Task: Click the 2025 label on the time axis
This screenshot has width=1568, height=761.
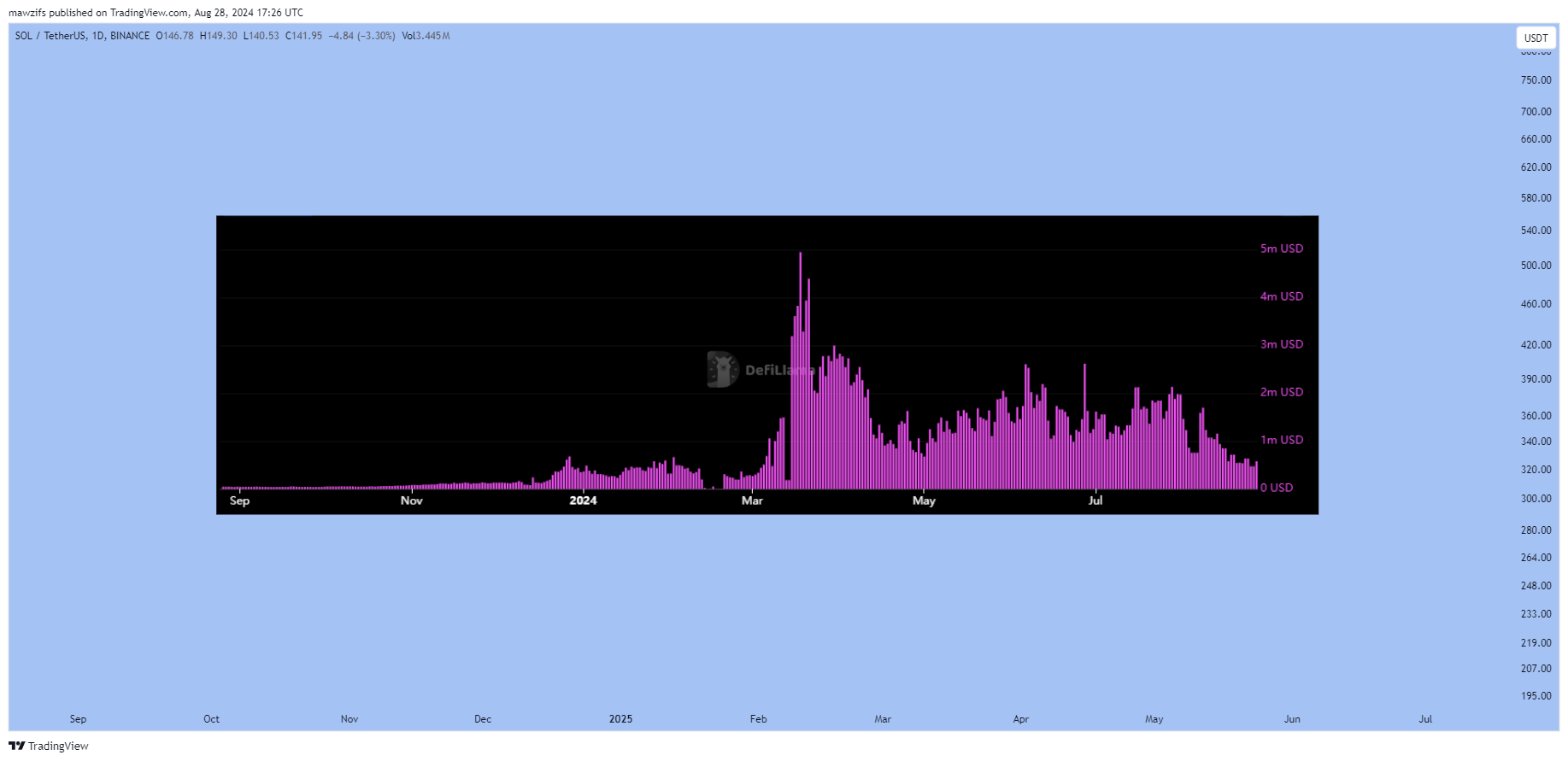Action: point(620,719)
